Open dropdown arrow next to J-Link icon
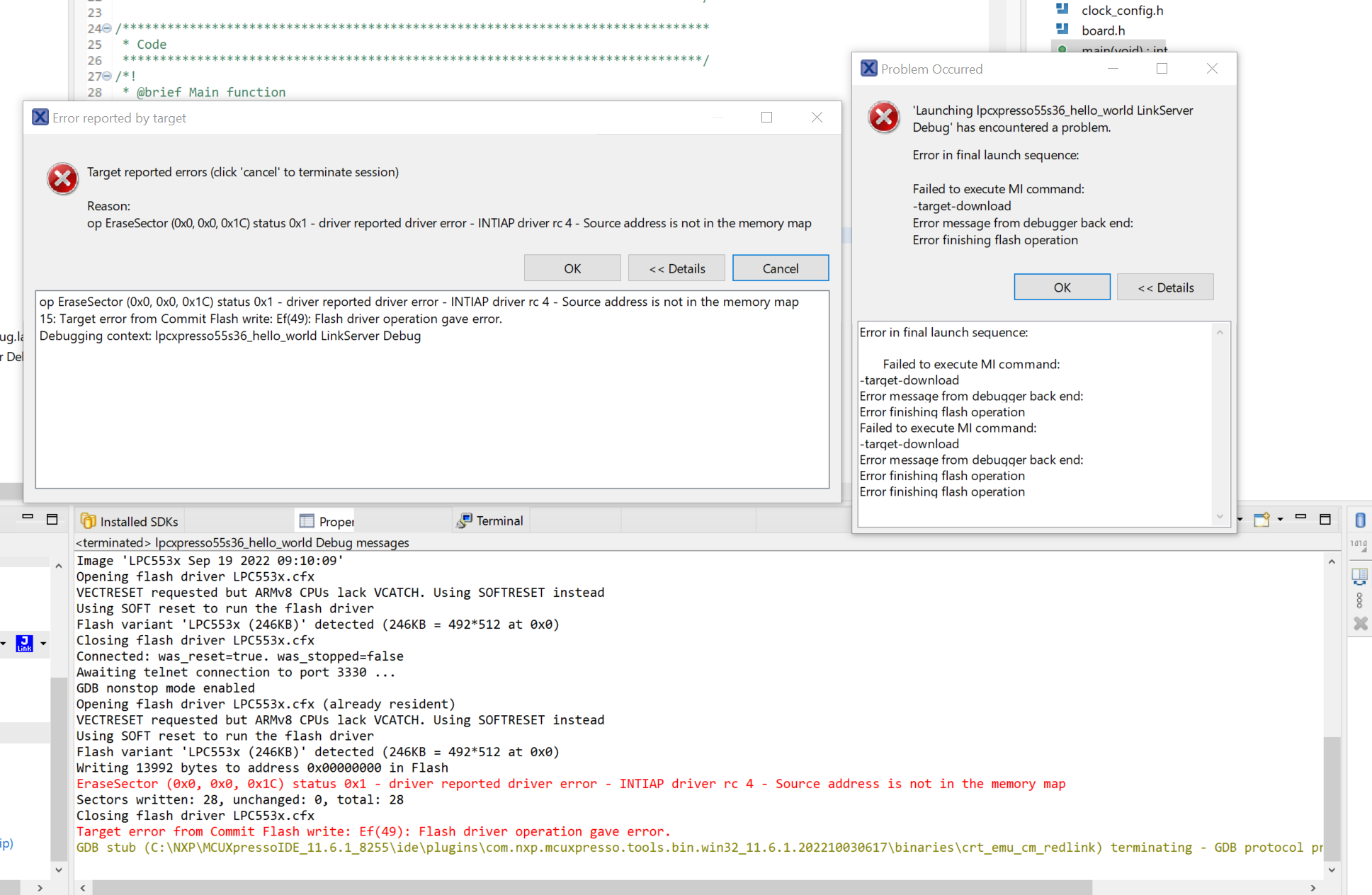The image size is (1372, 895). tap(43, 643)
